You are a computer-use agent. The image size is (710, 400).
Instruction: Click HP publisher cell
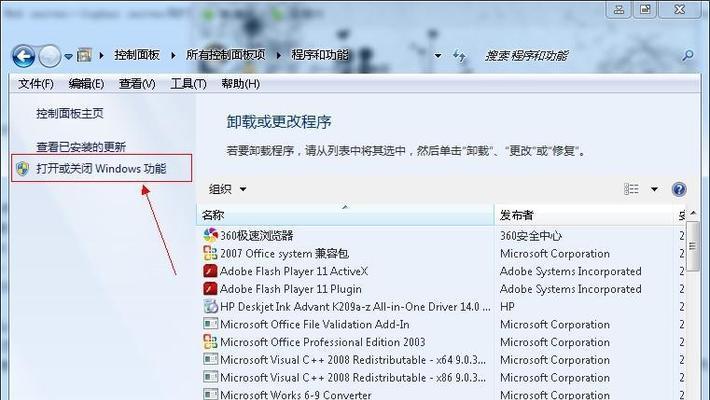(x=507, y=307)
